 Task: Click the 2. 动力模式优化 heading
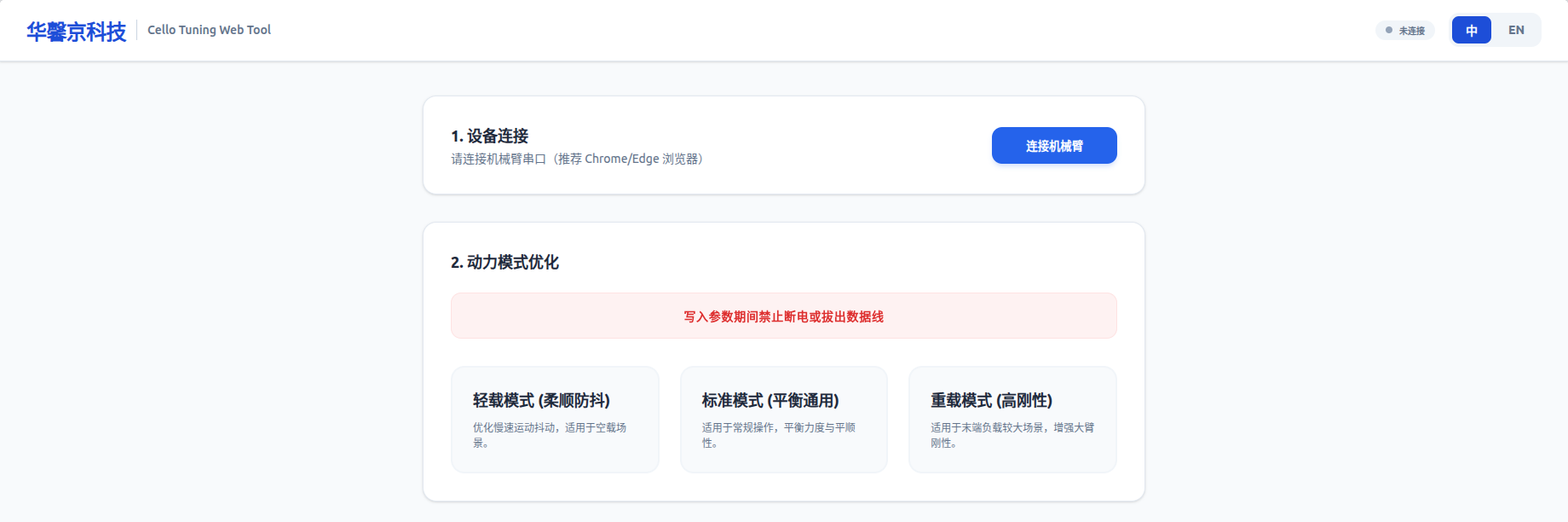tap(504, 263)
